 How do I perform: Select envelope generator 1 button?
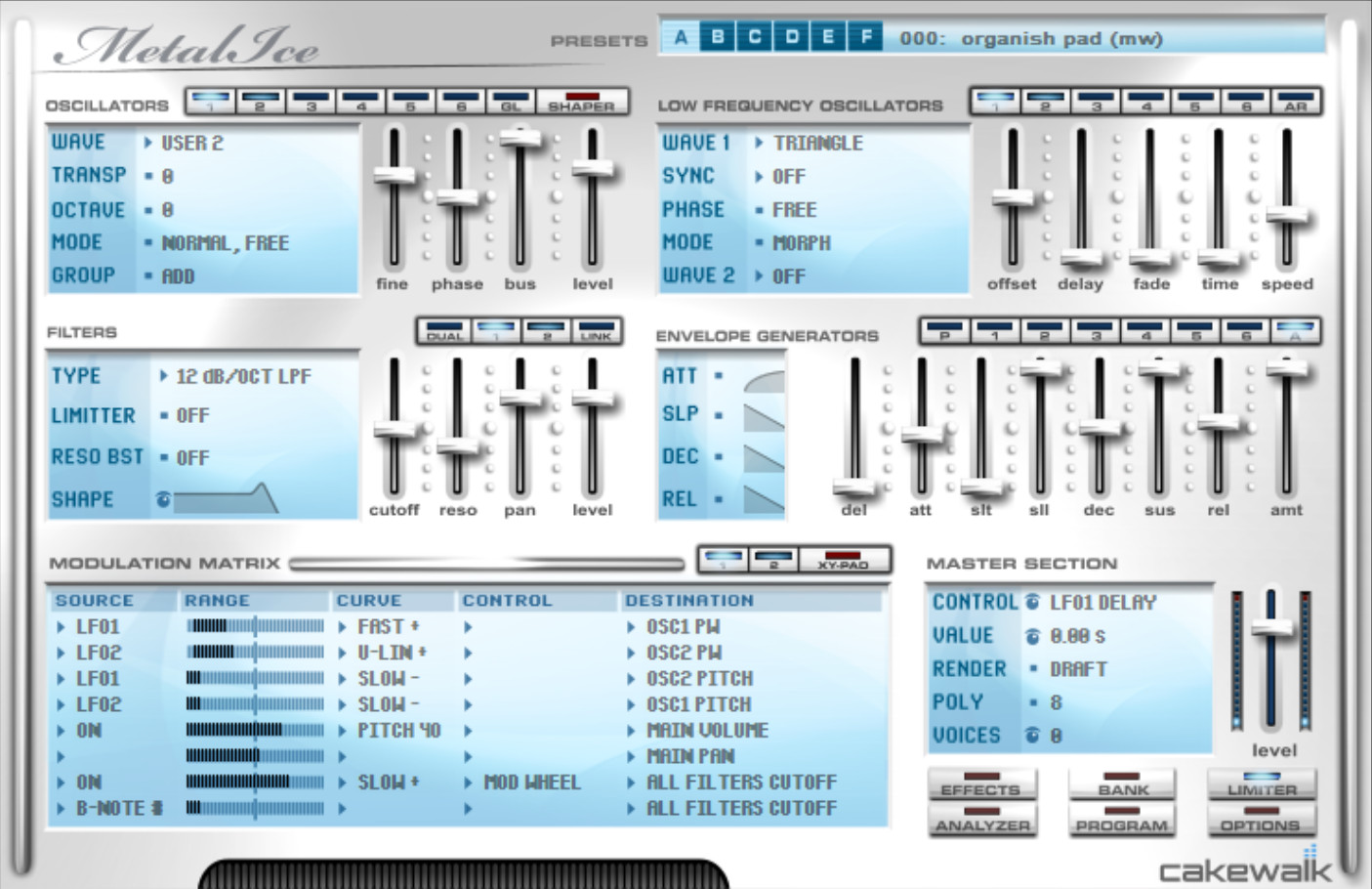click(995, 331)
